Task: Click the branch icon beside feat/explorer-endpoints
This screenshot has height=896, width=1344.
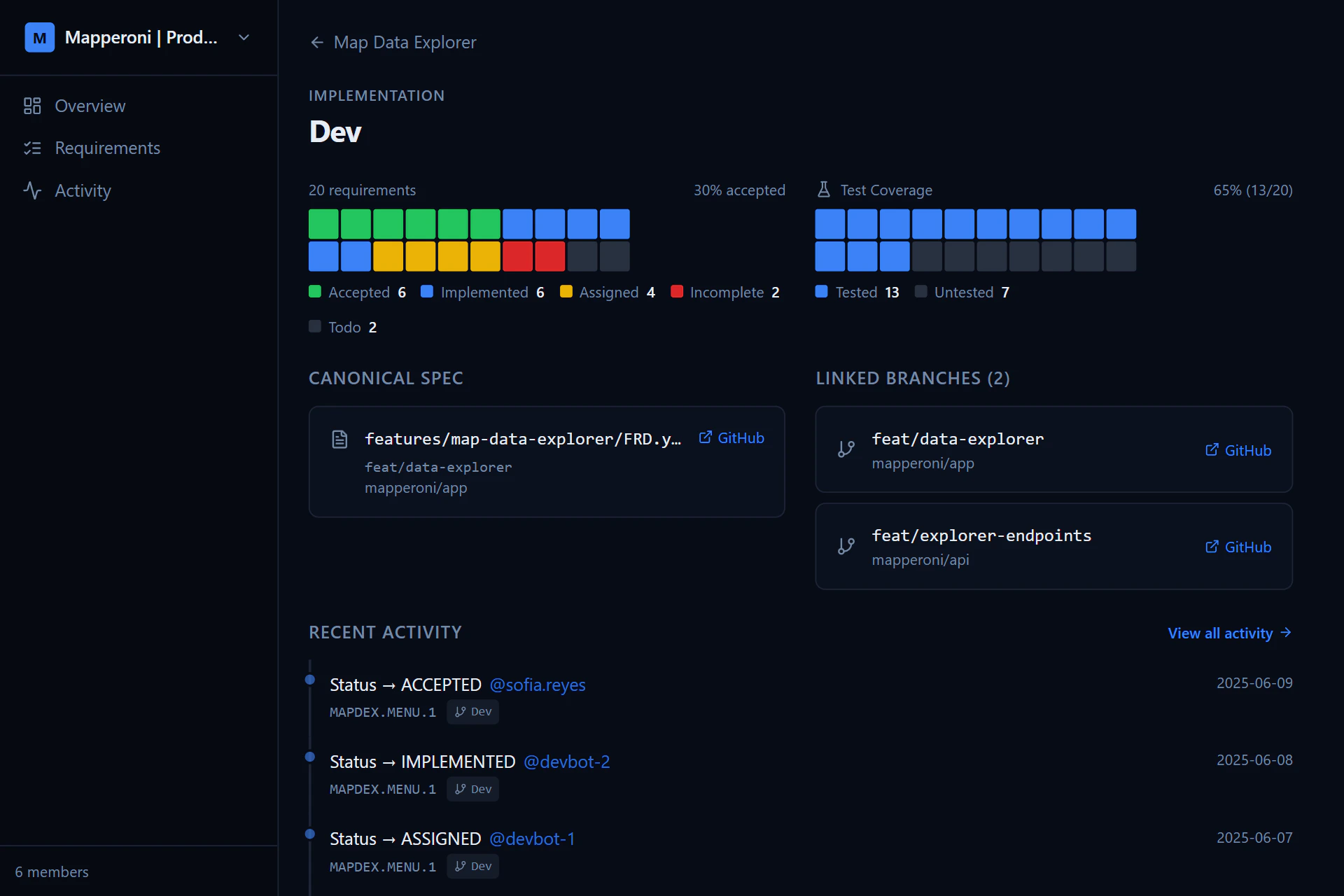Action: tap(846, 547)
